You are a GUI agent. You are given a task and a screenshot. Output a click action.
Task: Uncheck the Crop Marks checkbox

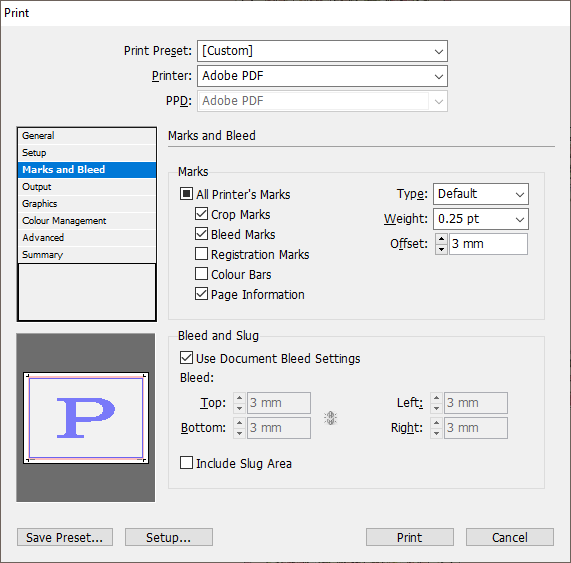coord(201,214)
